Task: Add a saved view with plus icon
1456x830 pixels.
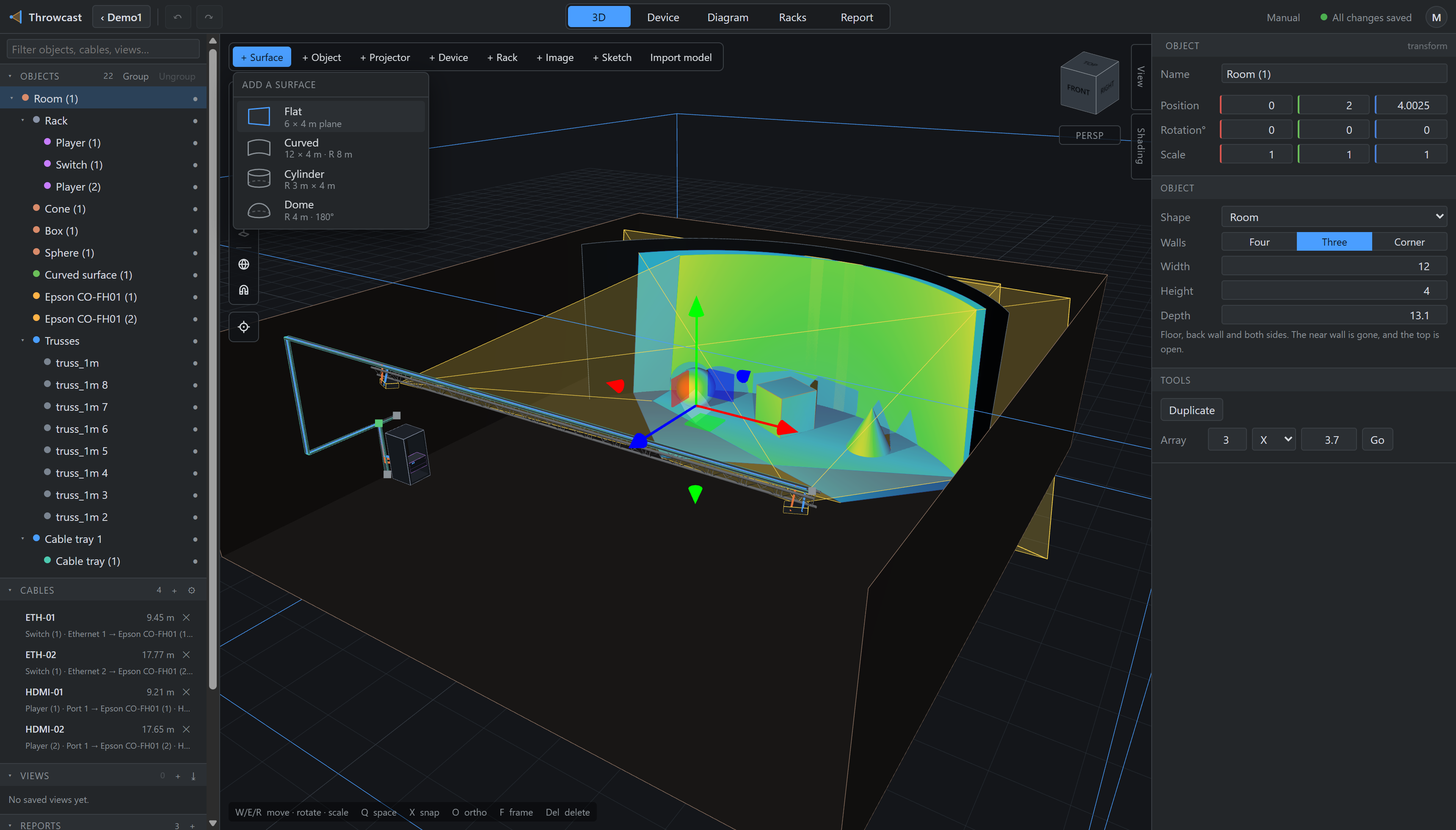Action: coord(178,776)
